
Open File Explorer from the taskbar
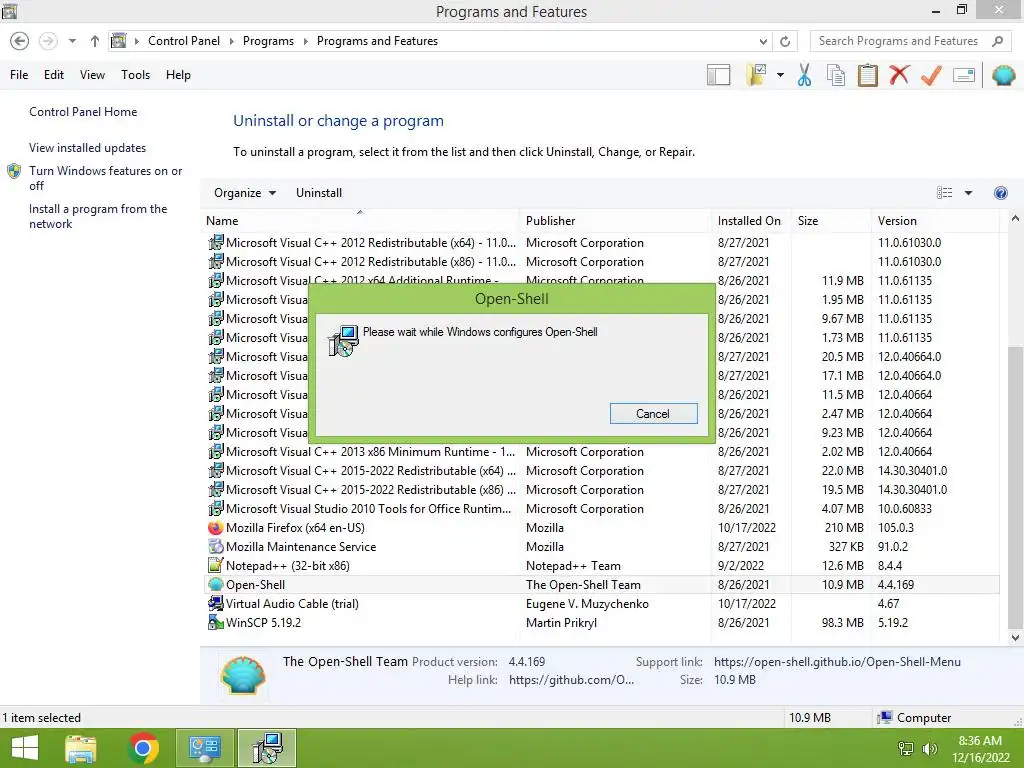pyautogui.click(x=81, y=748)
